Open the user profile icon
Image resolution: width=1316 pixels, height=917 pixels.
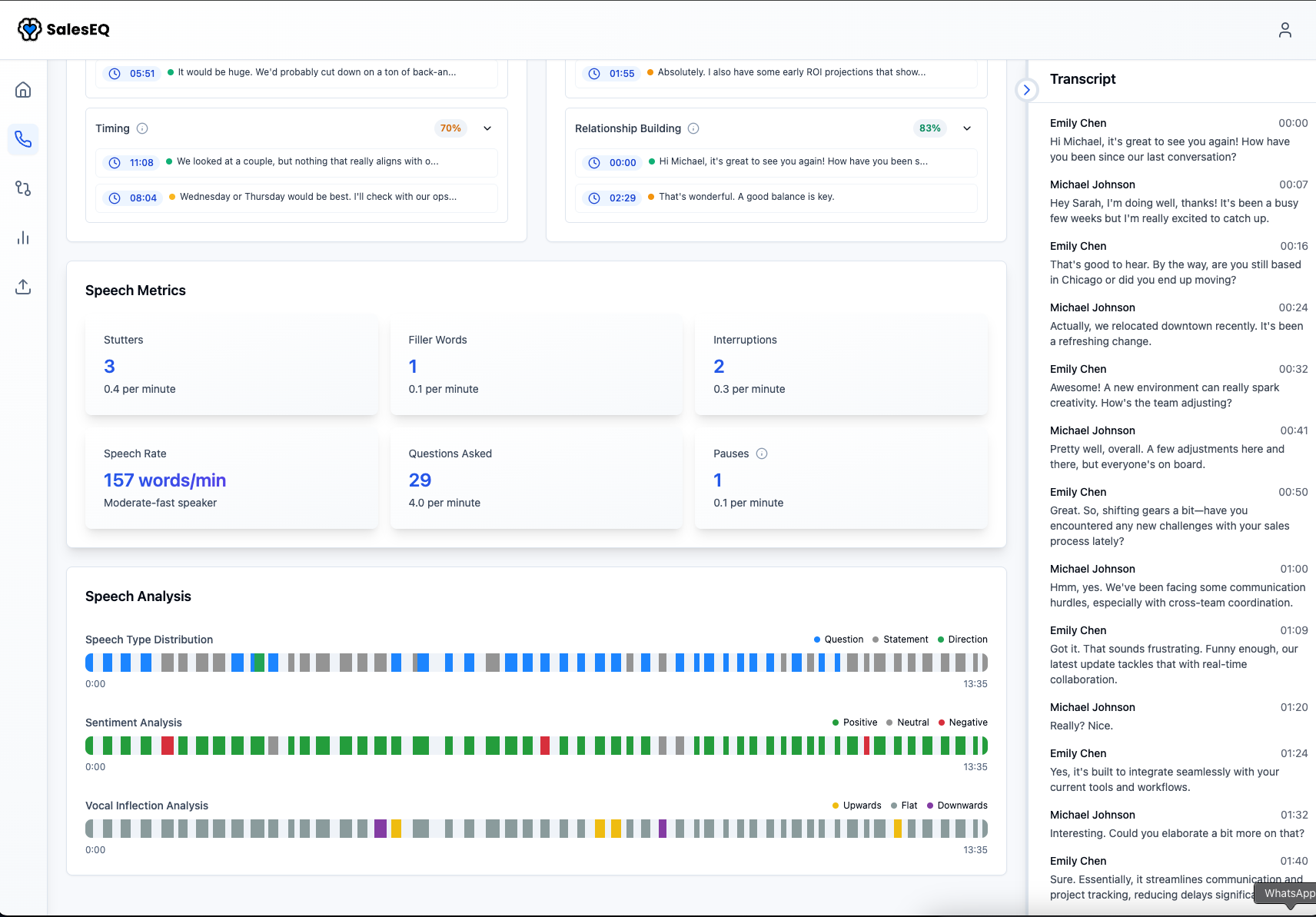1285,30
